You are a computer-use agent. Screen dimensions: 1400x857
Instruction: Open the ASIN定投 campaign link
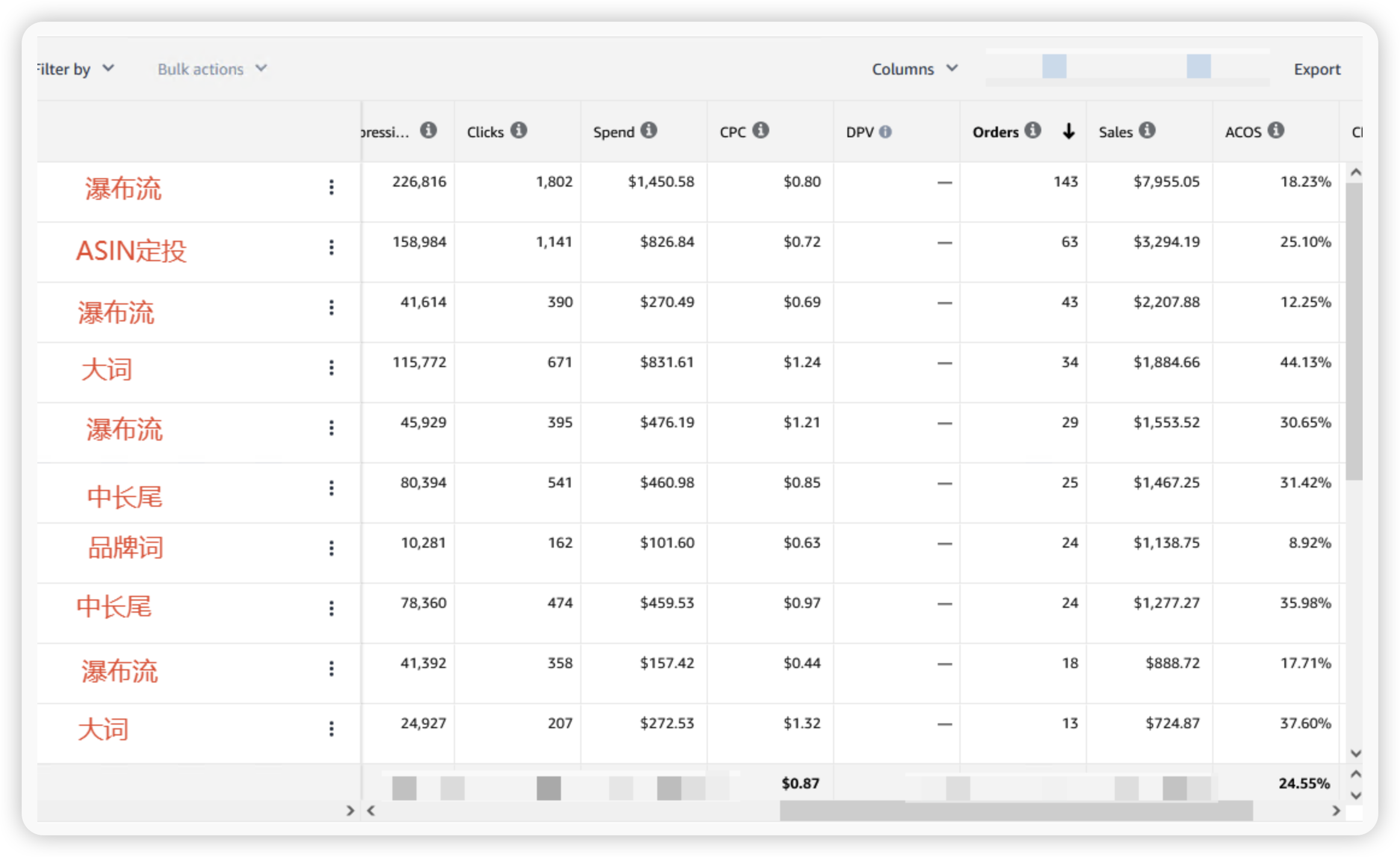point(131,251)
